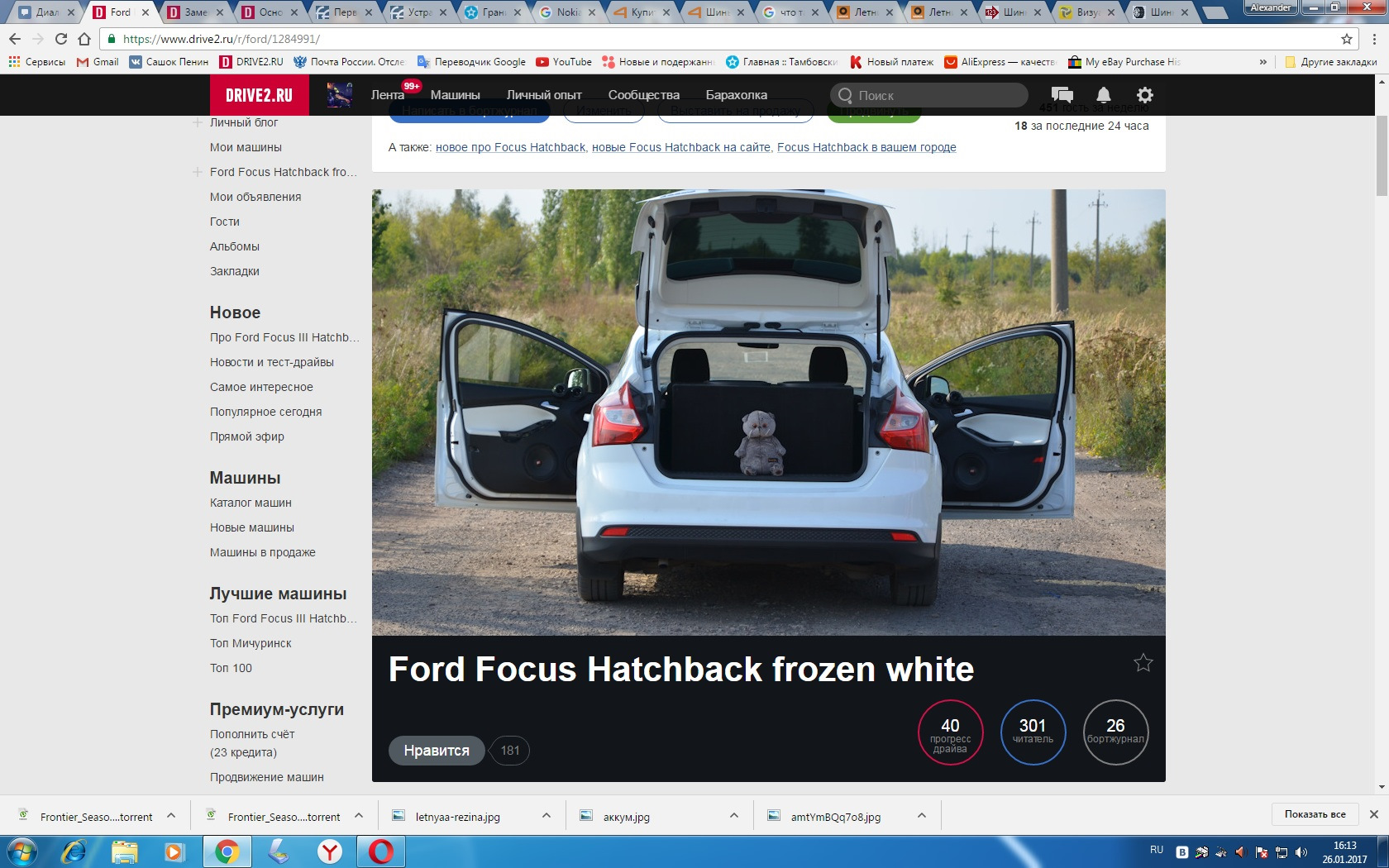
Task: Click the volume speaker icon in the tray
Action: [x=1301, y=852]
